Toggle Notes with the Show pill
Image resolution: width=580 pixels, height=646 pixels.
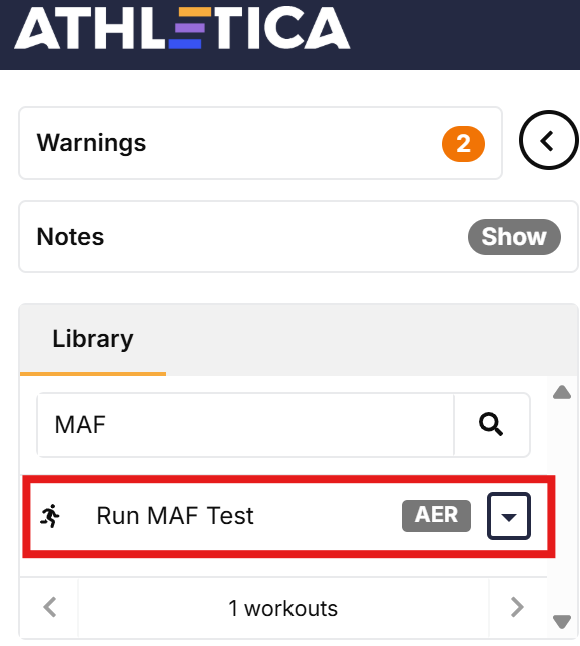(514, 236)
